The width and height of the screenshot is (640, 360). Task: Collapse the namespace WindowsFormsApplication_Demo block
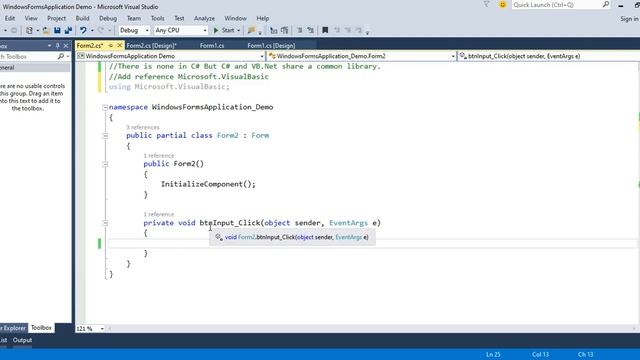(x=105, y=107)
